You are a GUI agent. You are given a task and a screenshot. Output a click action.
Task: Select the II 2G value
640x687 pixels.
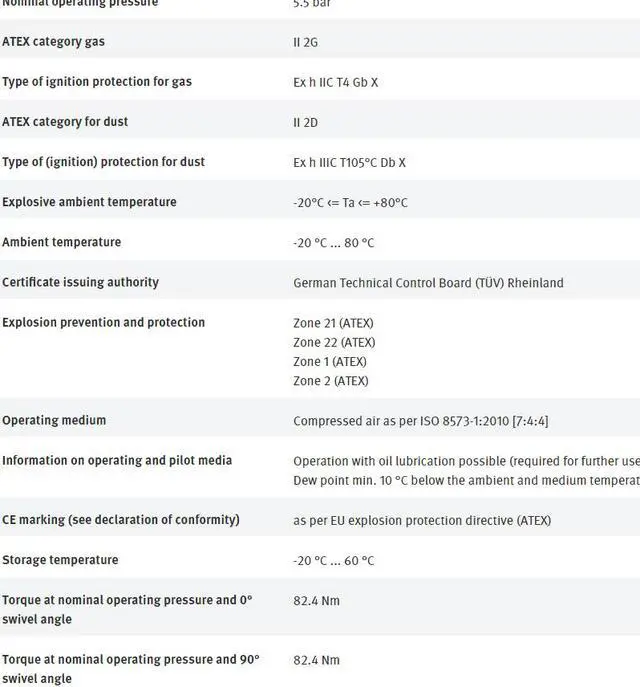pos(306,42)
